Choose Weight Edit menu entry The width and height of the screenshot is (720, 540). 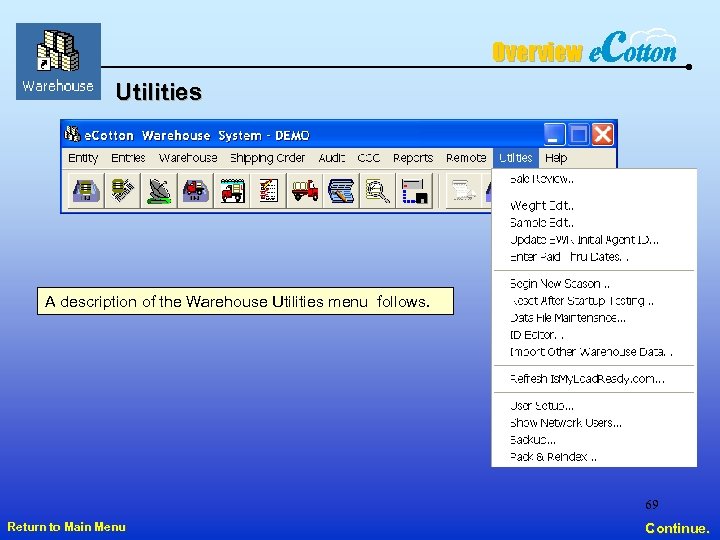[x=542, y=206]
